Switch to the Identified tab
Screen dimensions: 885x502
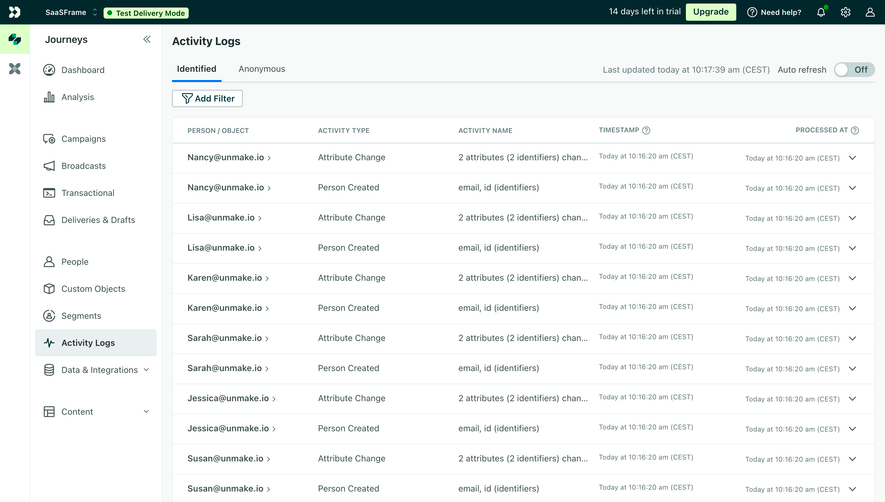tap(196, 69)
